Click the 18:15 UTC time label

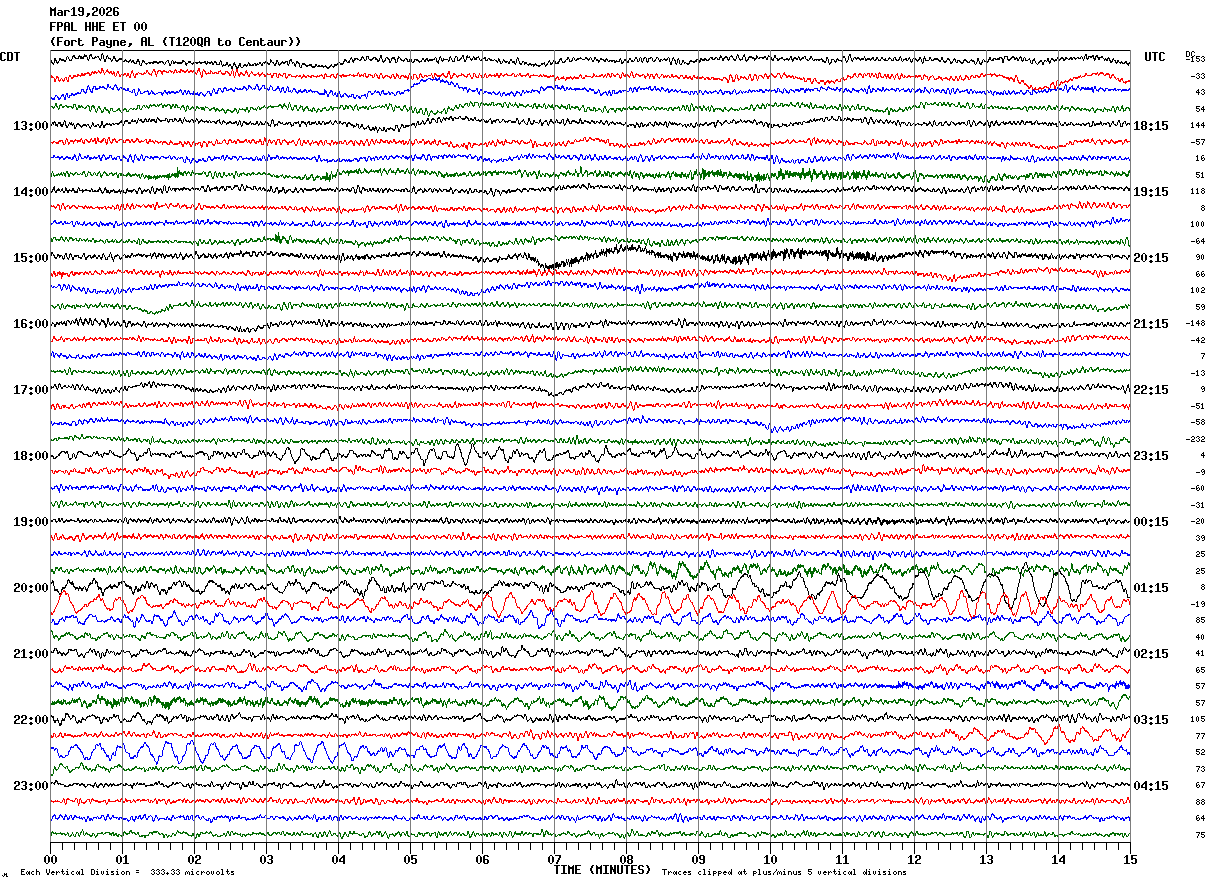[x=1151, y=126]
